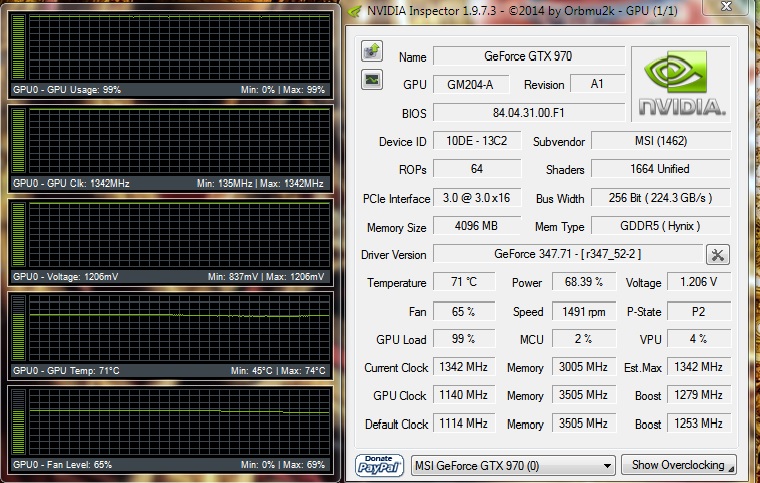Click the Subvendor field MSI (1462)
Viewport: 760px width, 483px height.
[661, 141]
